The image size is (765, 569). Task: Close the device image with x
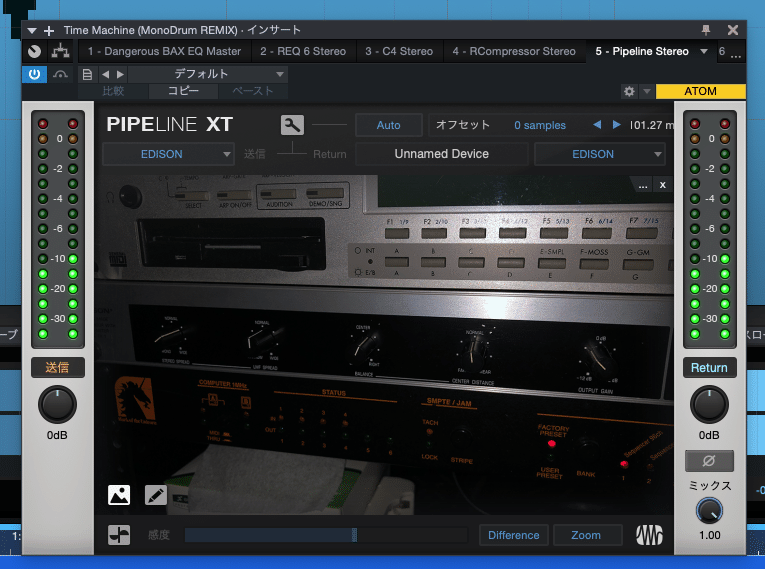[663, 185]
